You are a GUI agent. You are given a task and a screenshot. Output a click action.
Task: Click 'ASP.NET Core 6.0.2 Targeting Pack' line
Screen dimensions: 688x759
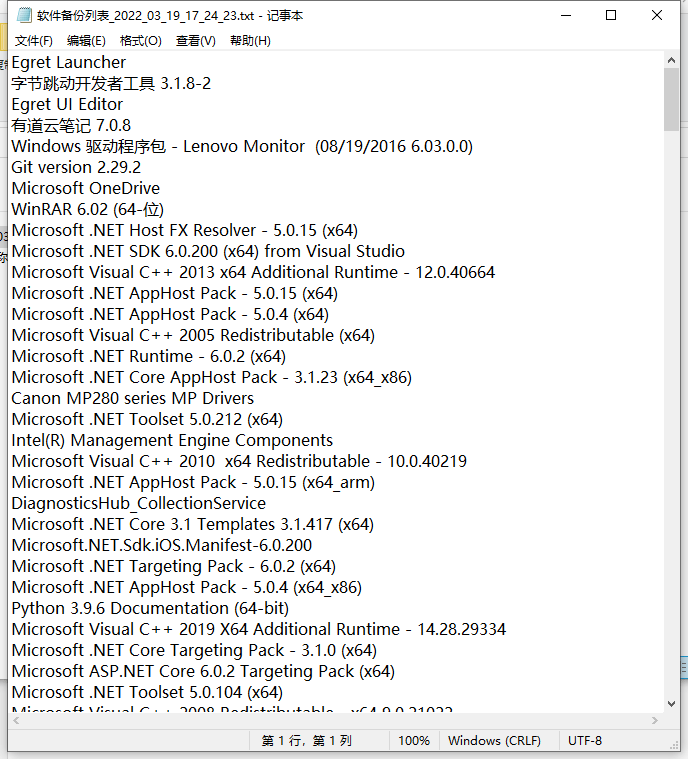click(x=203, y=671)
